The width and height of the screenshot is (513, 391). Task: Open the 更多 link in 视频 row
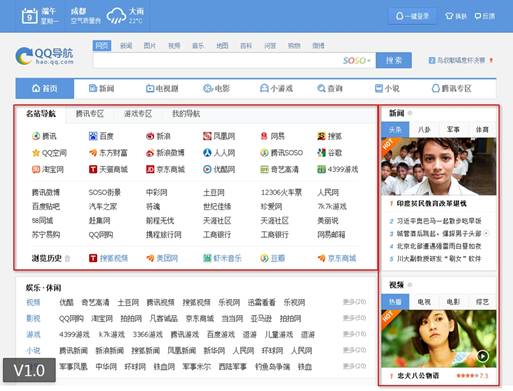[355, 302]
